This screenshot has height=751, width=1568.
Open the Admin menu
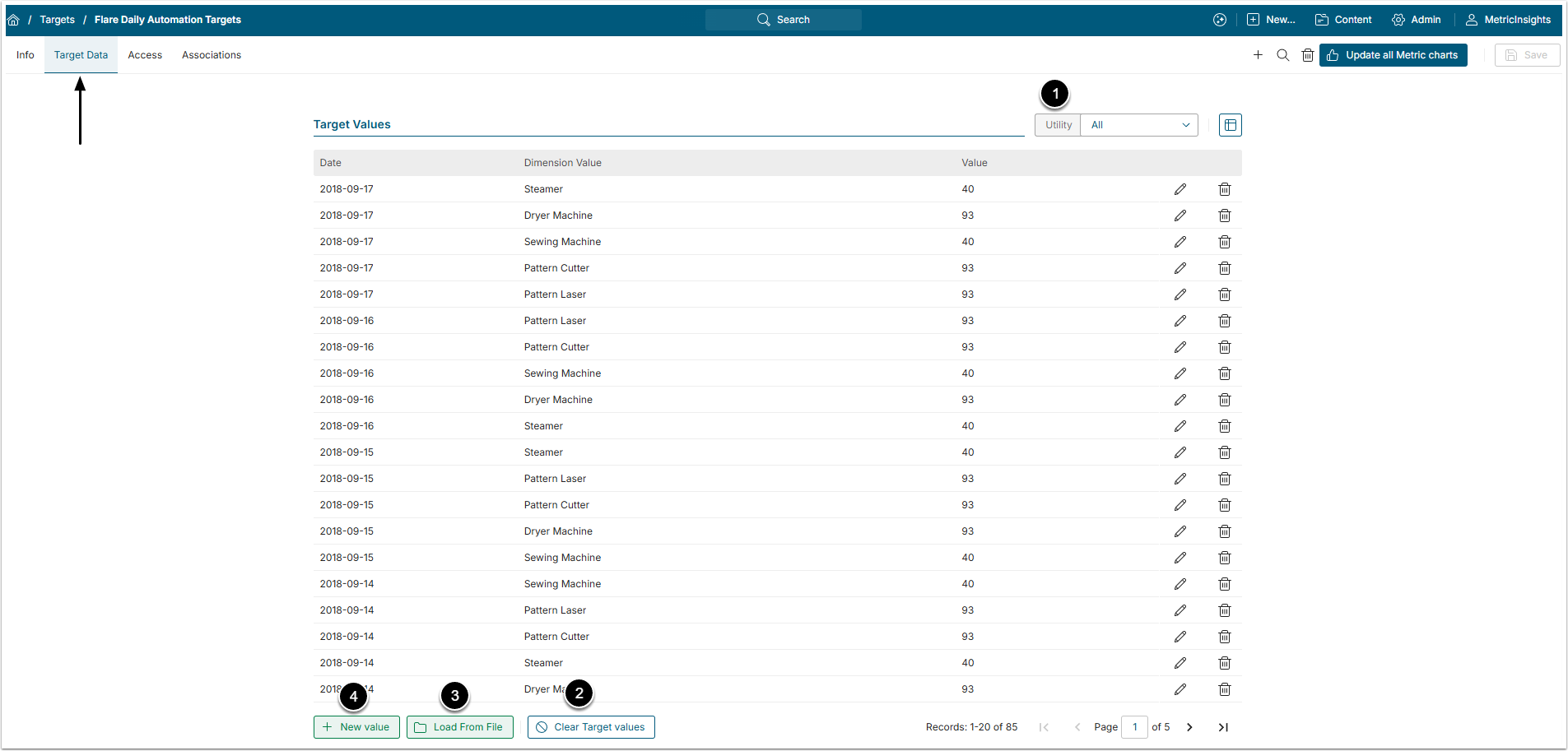tap(1416, 20)
